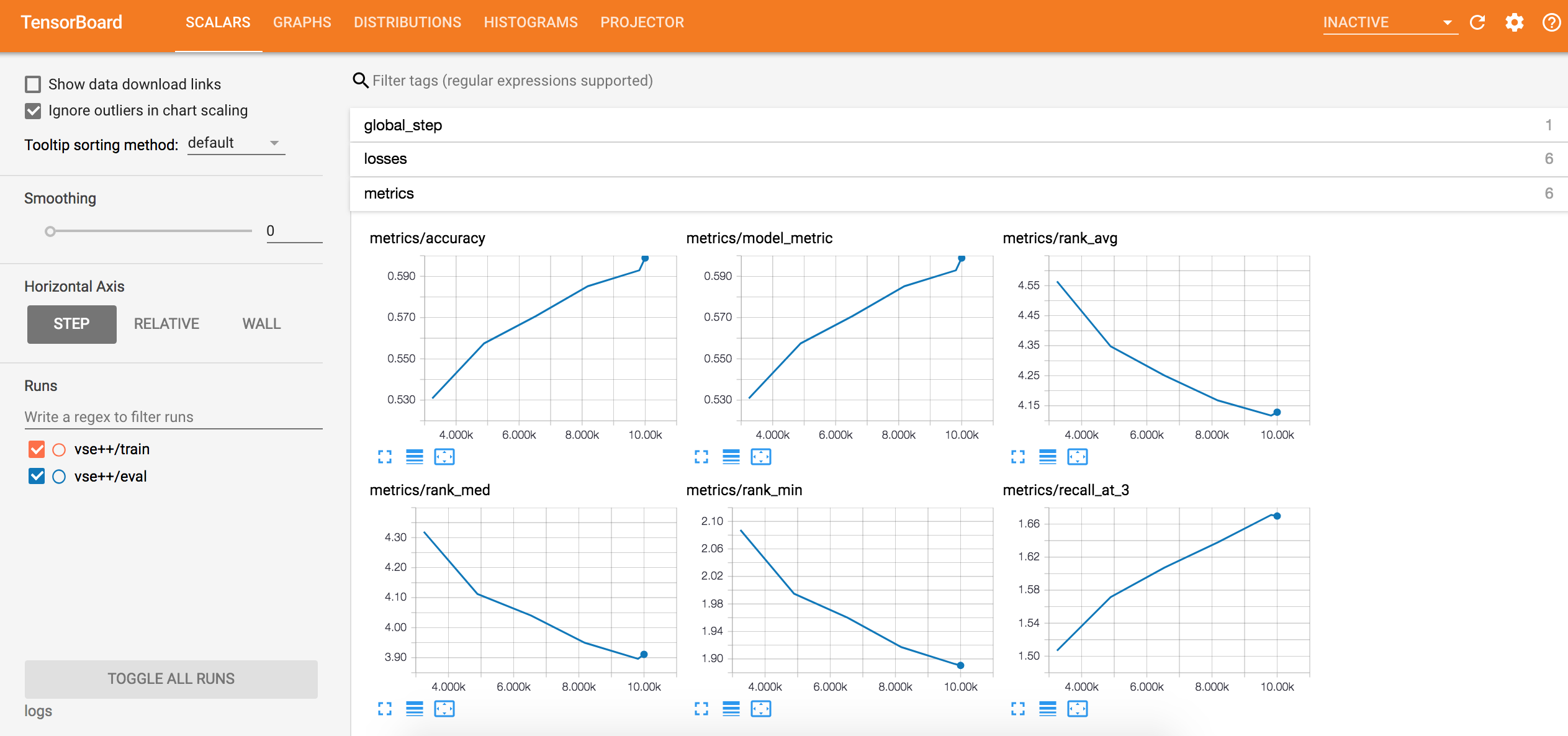Expand the metrics/accuracy chart to full size

coord(385,457)
